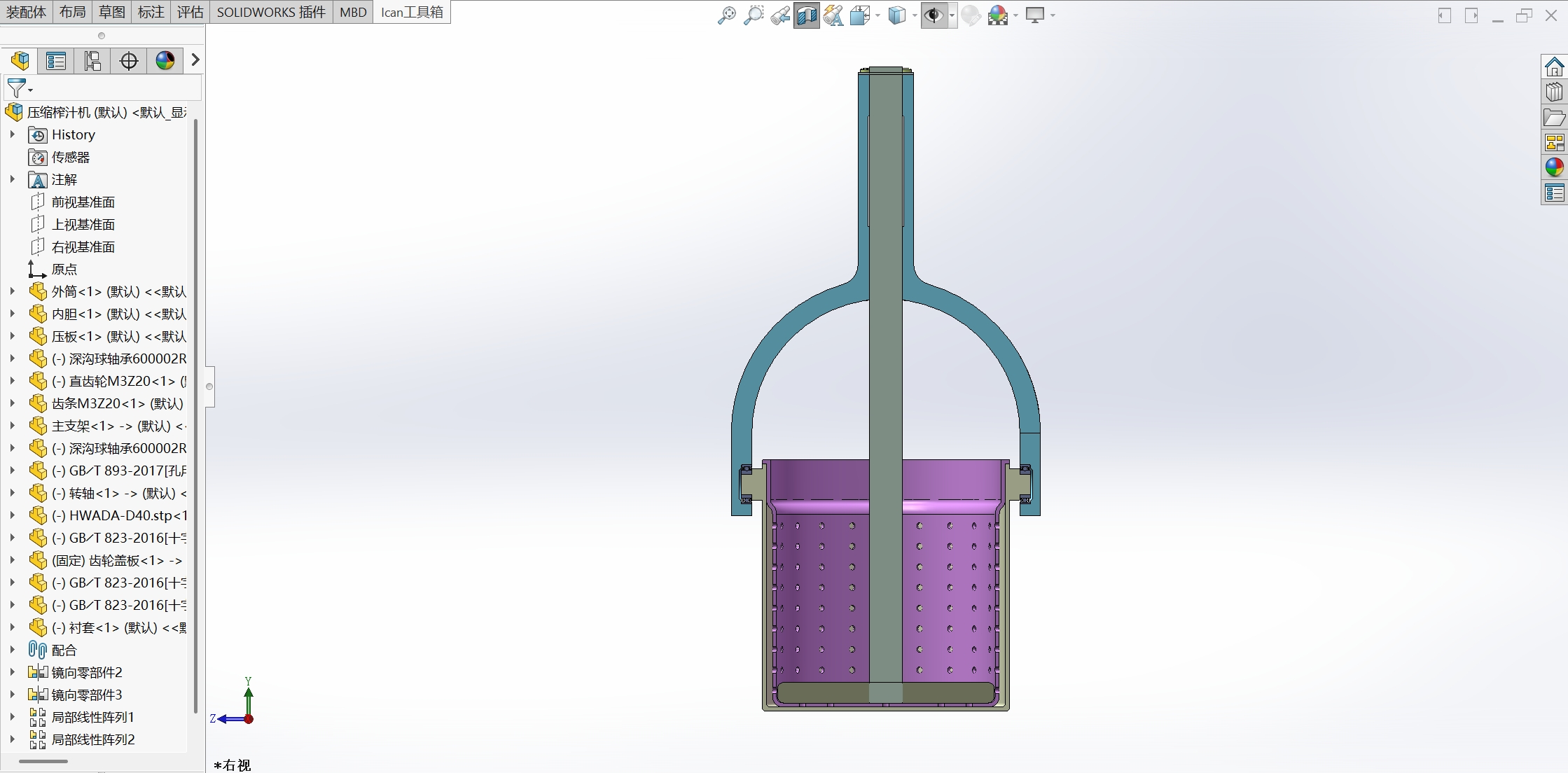Open Dynamic Annotation Views
This screenshot has height=773, width=1568.
click(833, 15)
